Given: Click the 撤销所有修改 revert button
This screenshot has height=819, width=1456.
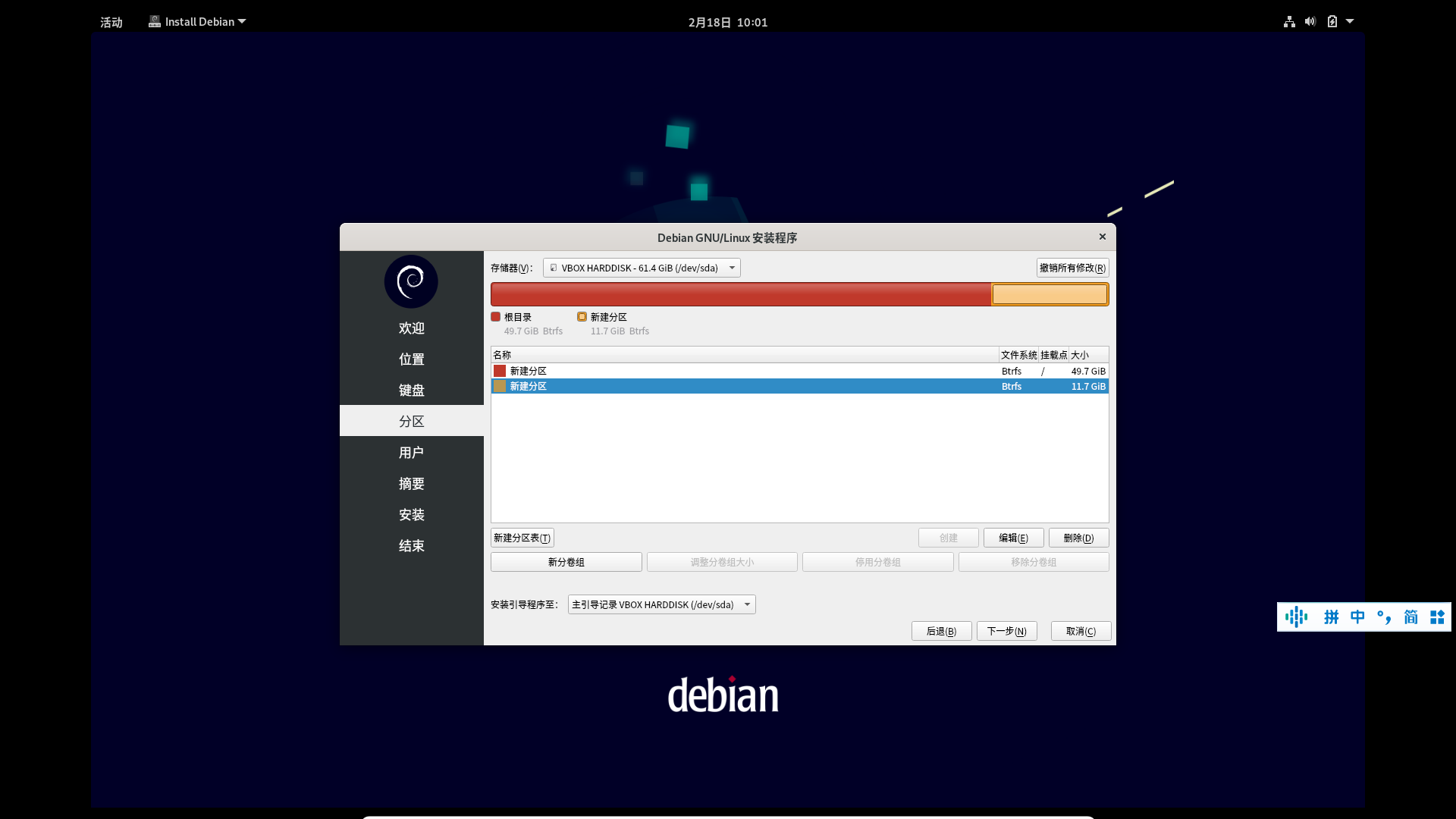Looking at the screenshot, I should tap(1072, 267).
